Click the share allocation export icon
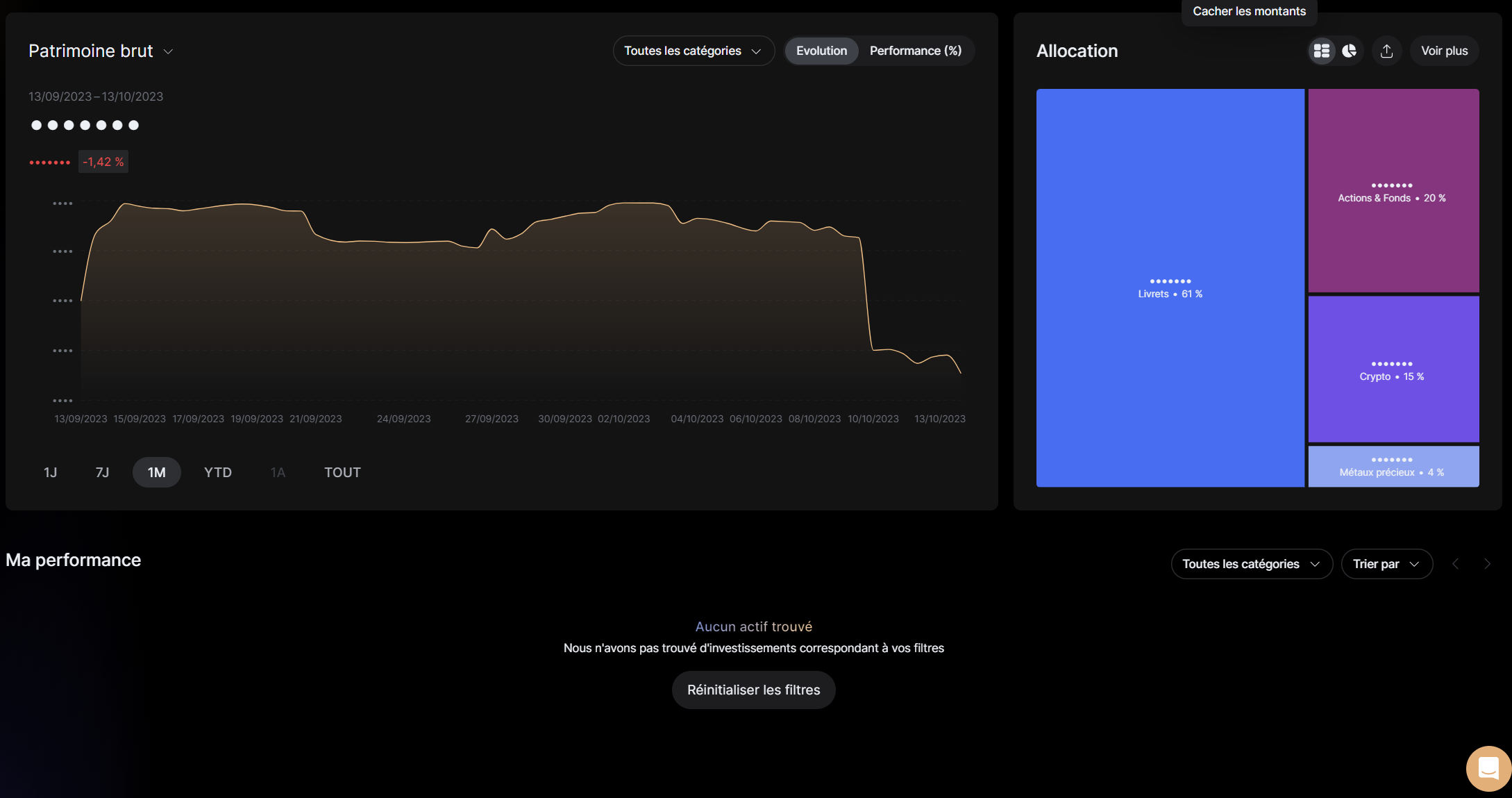 click(x=1386, y=51)
